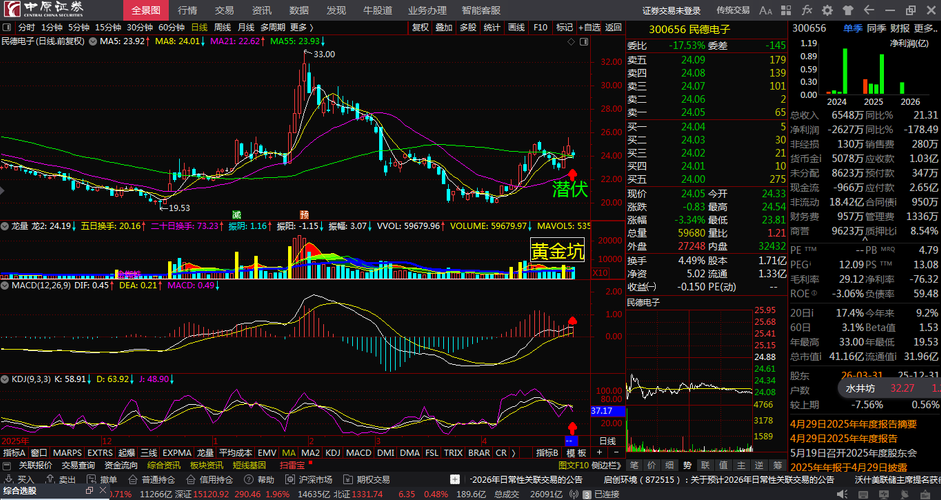Image resolution: width=941 pixels, height=500 pixels.
Task: Switch side panel to 笔 tick view
Action: point(634,465)
